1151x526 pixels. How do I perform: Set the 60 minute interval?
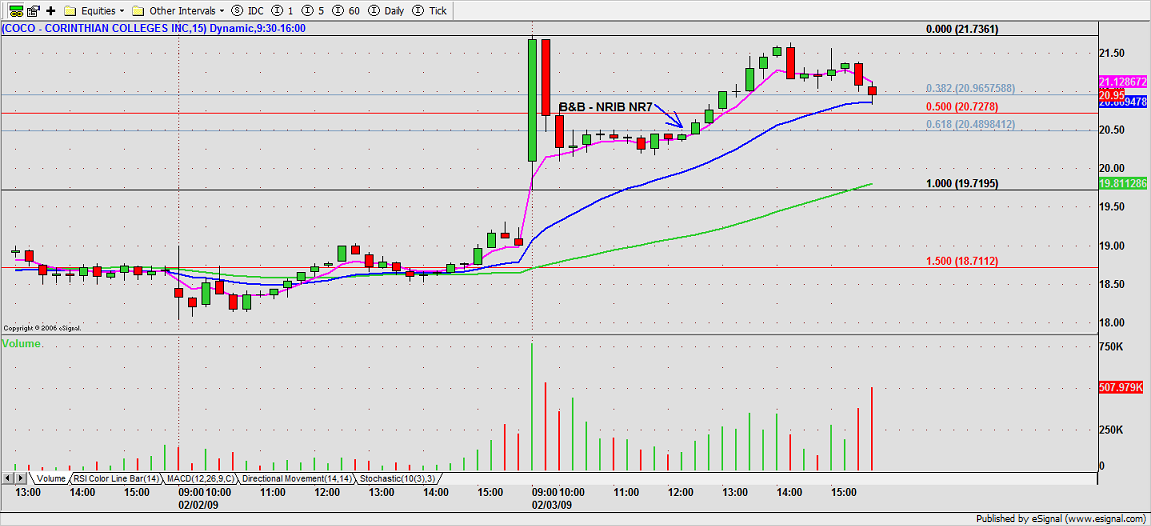point(346,11)
